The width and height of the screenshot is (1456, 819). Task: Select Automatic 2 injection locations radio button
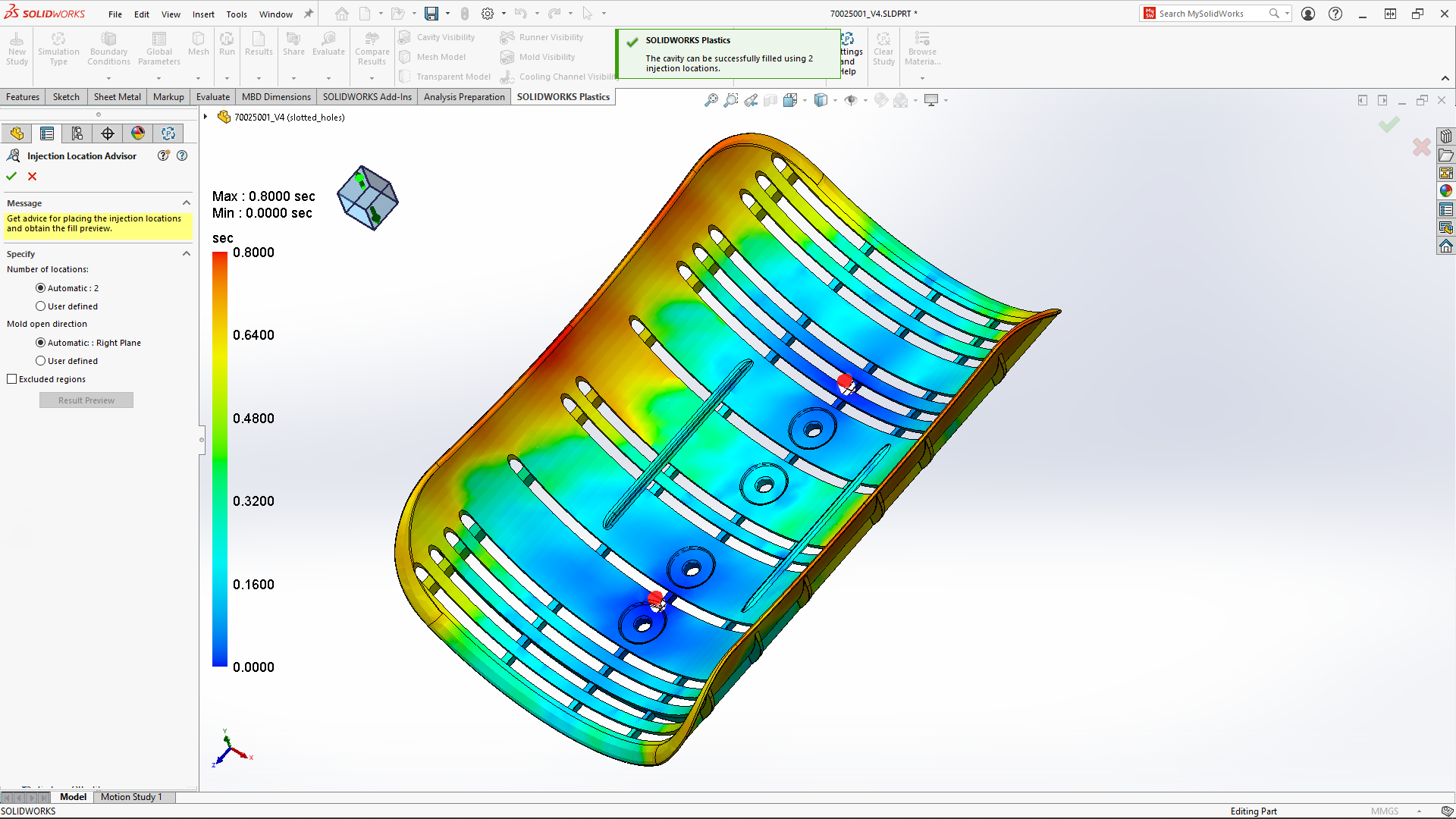(40, 288)
